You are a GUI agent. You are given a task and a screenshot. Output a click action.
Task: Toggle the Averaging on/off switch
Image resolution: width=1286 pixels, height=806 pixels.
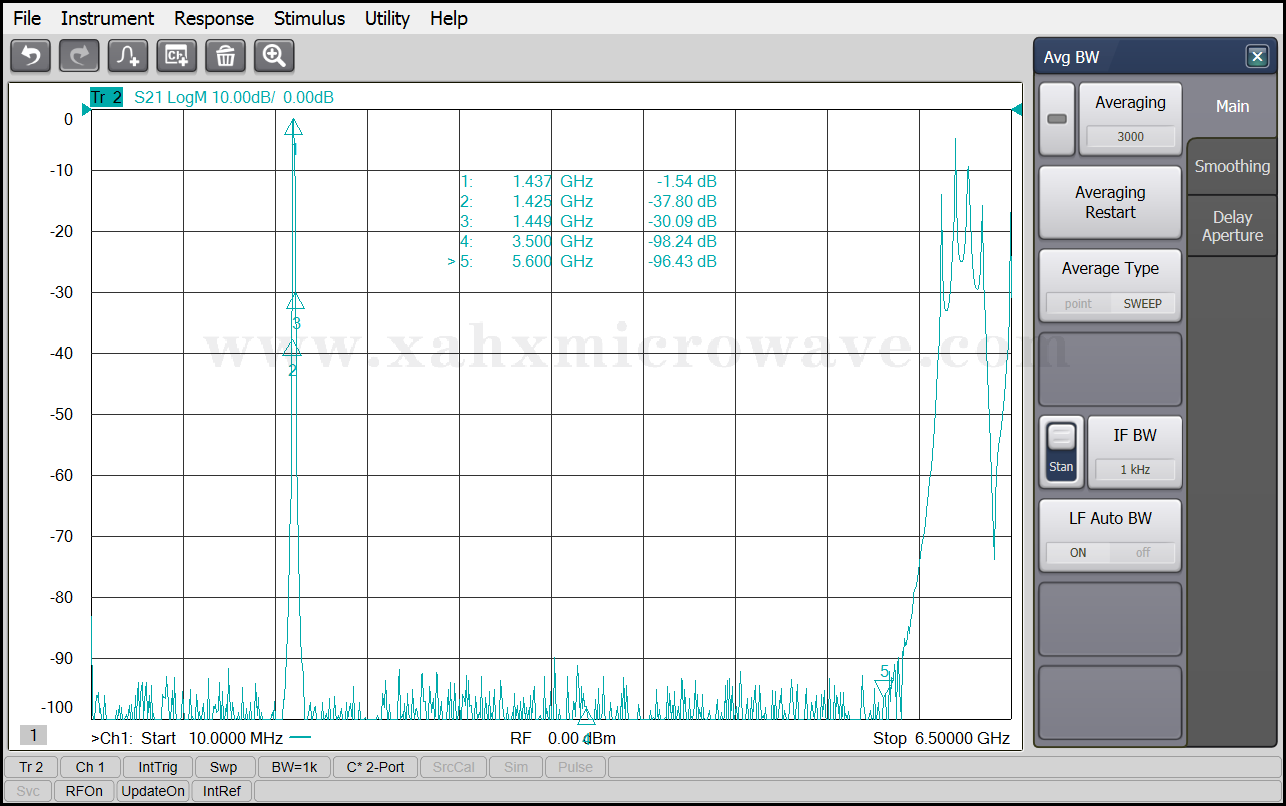[x=1057, y=119]
